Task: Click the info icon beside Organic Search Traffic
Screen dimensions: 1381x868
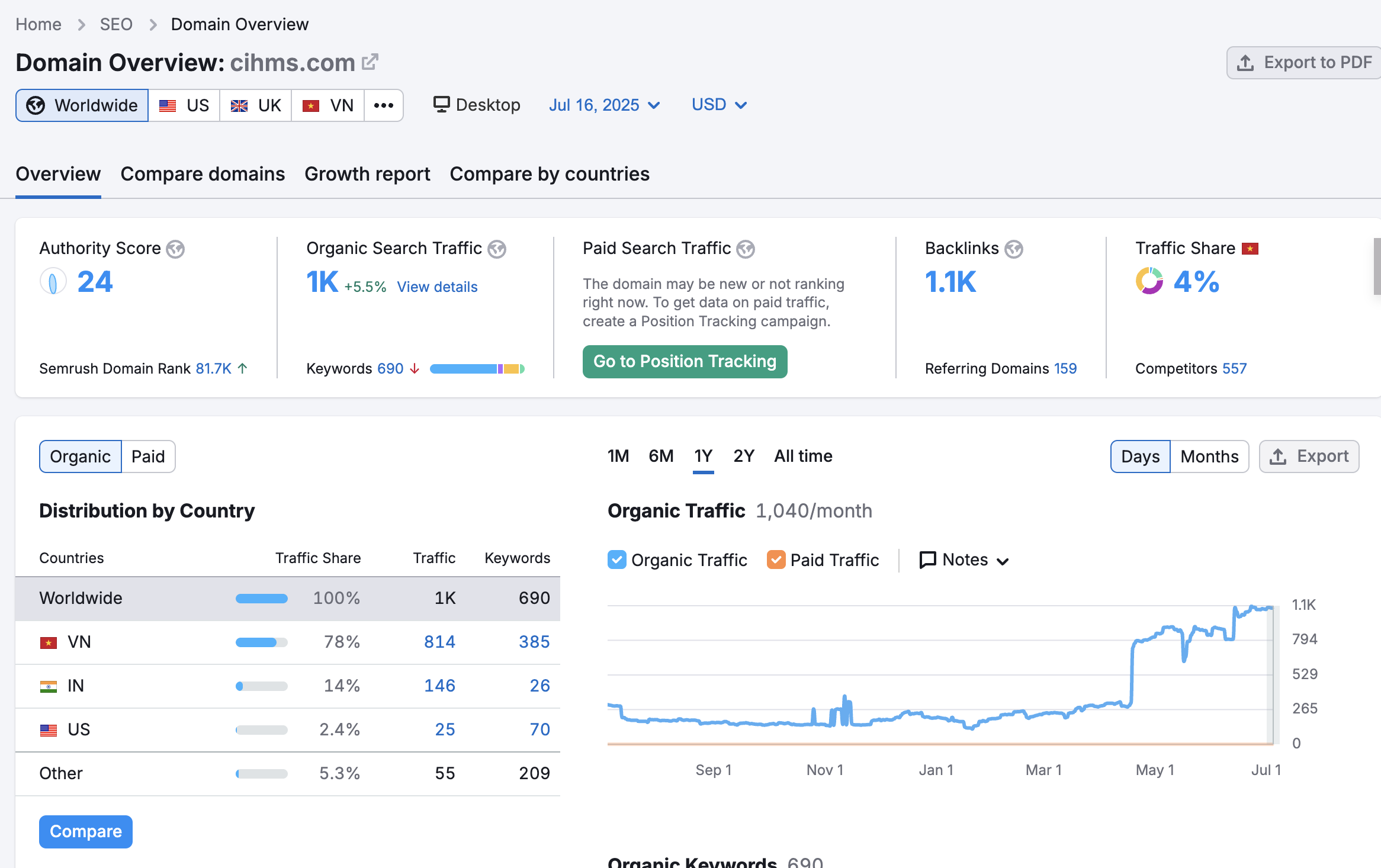Action: [497, 249]
